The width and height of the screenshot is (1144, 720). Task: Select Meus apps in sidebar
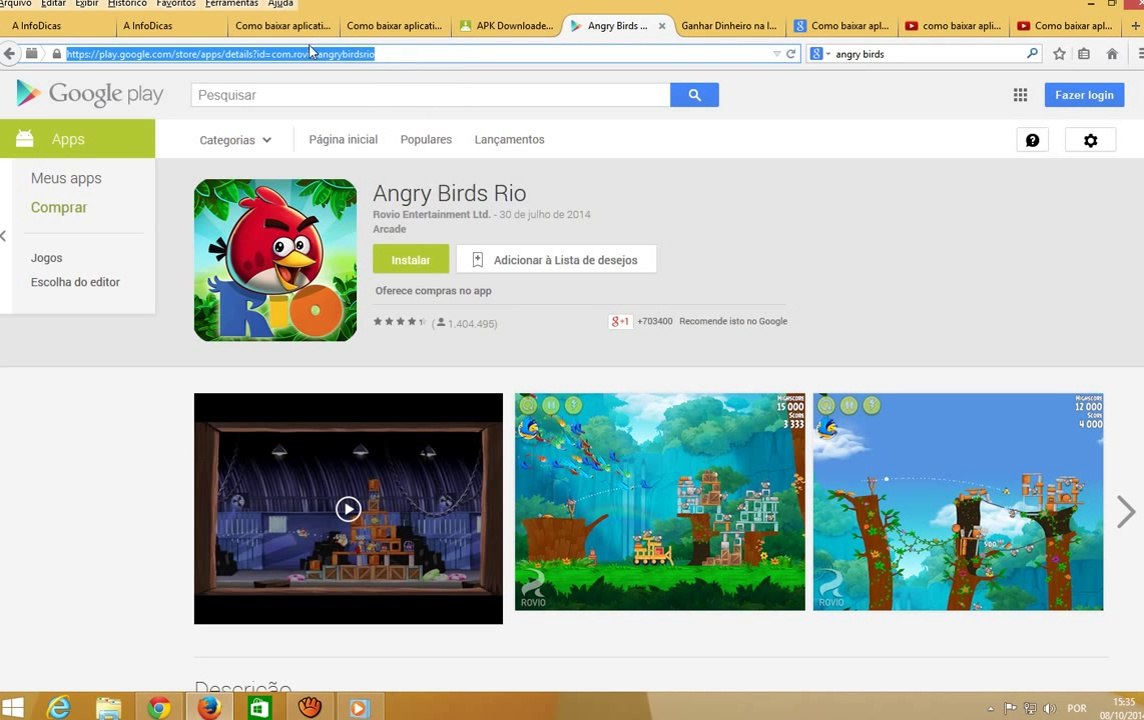click(x=66, y=178)
